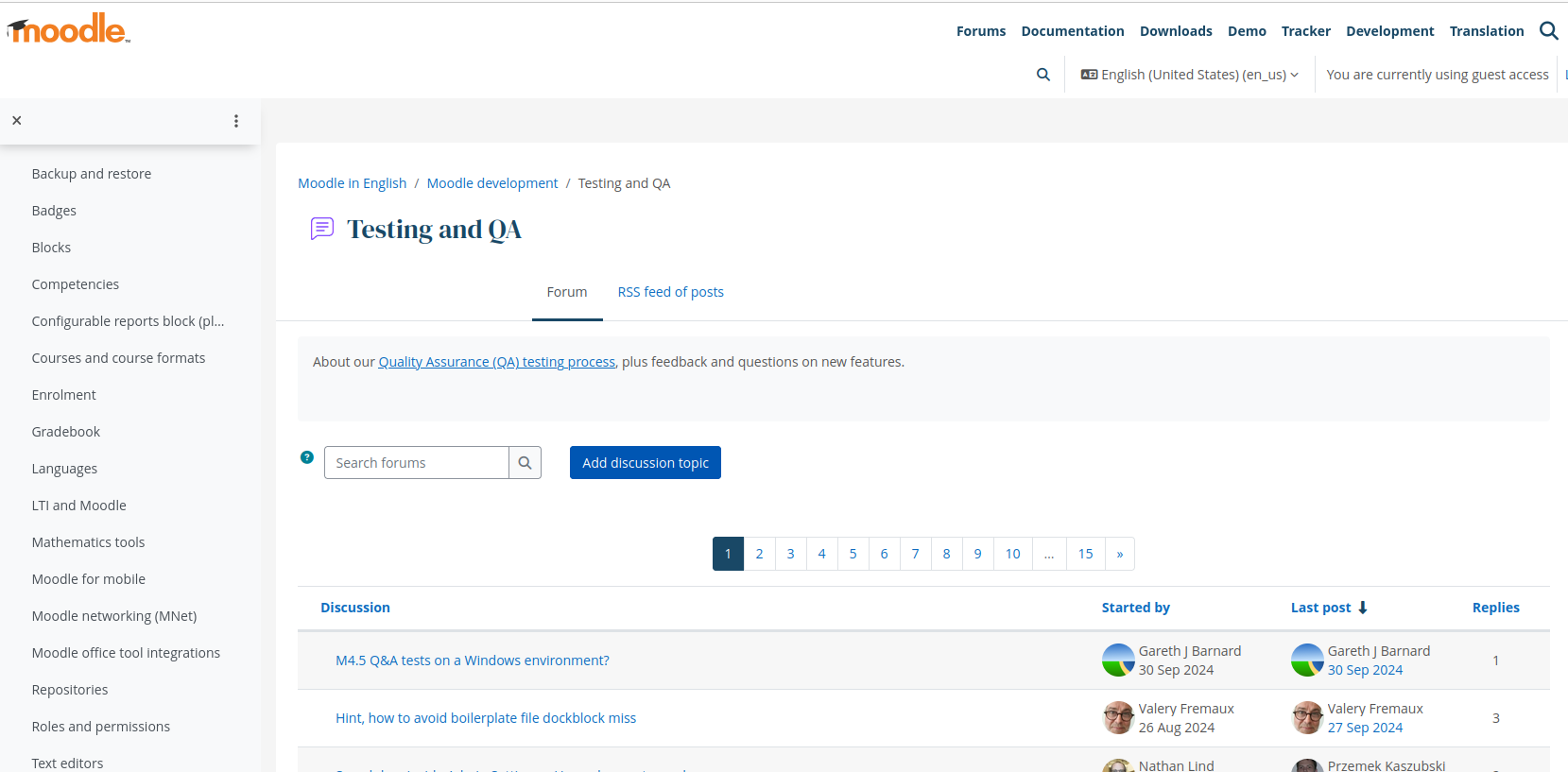The image size is (1568, 772).
Task: Open Translation in top navigation
Action: point(1487,31)
